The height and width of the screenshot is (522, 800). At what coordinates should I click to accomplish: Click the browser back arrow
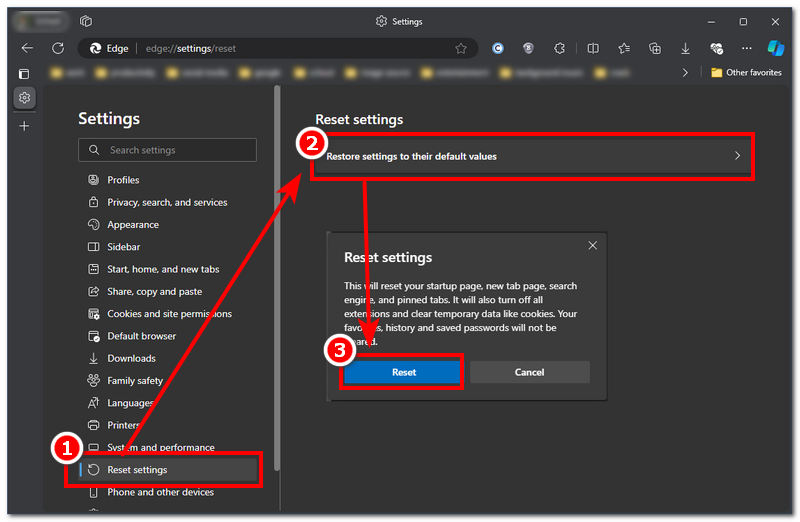pos(27,48)
